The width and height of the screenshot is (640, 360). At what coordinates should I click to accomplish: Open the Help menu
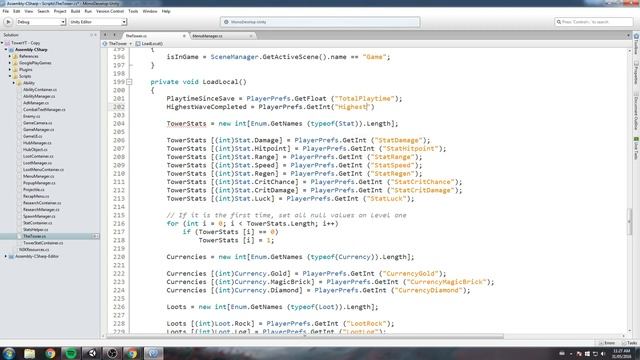point(166,11)
